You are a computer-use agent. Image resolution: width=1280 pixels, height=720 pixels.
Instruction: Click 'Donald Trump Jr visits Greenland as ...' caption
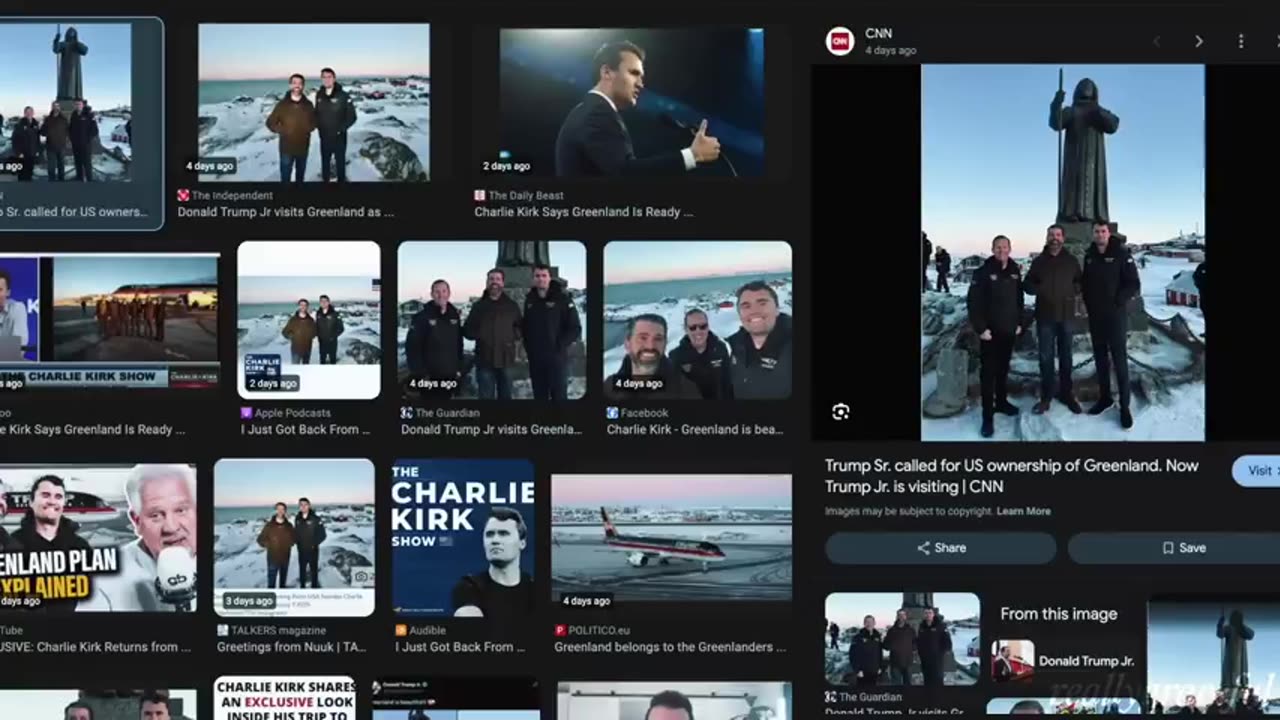285,212
